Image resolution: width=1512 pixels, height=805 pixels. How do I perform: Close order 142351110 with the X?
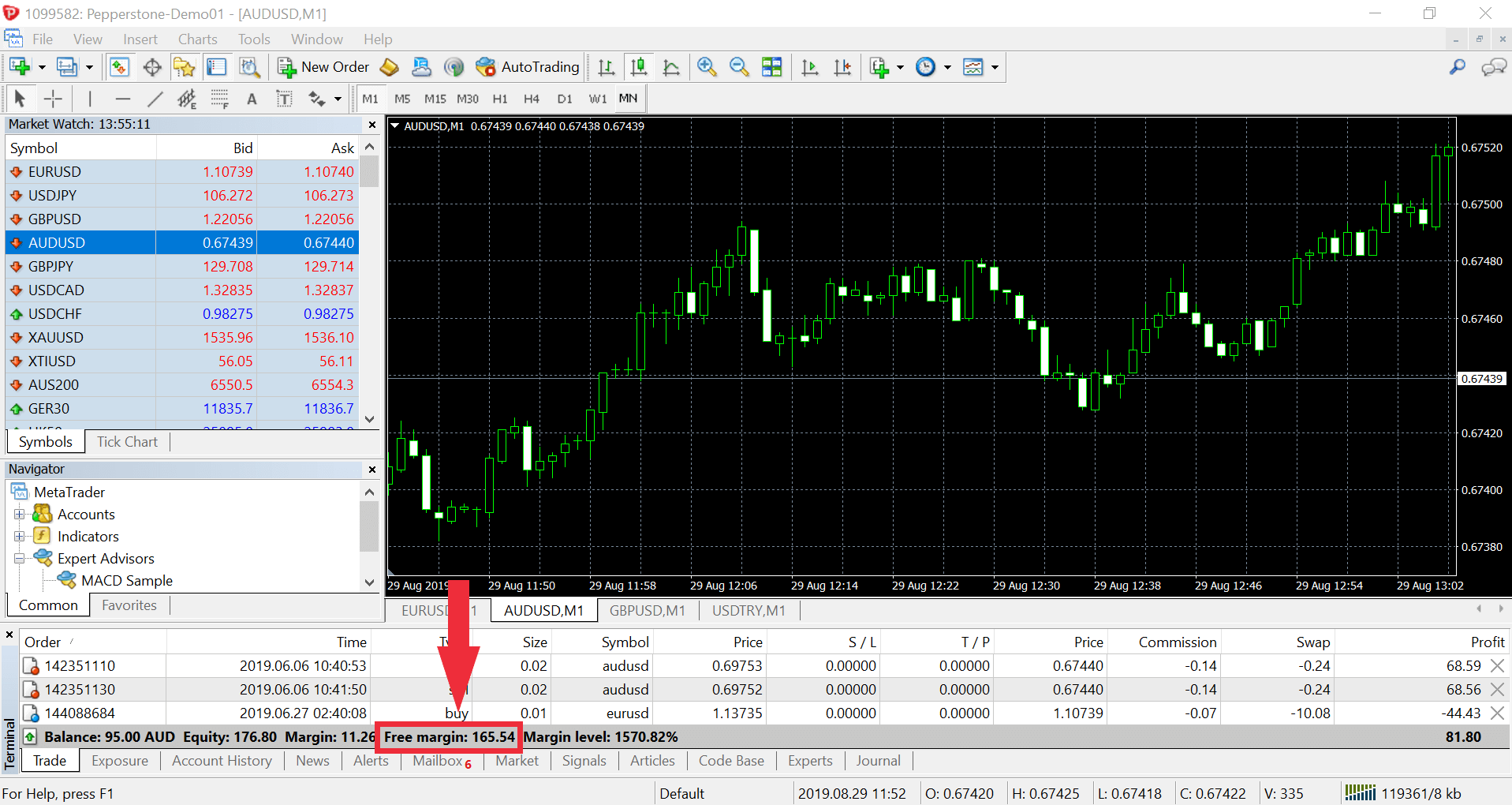[1496, 666]
